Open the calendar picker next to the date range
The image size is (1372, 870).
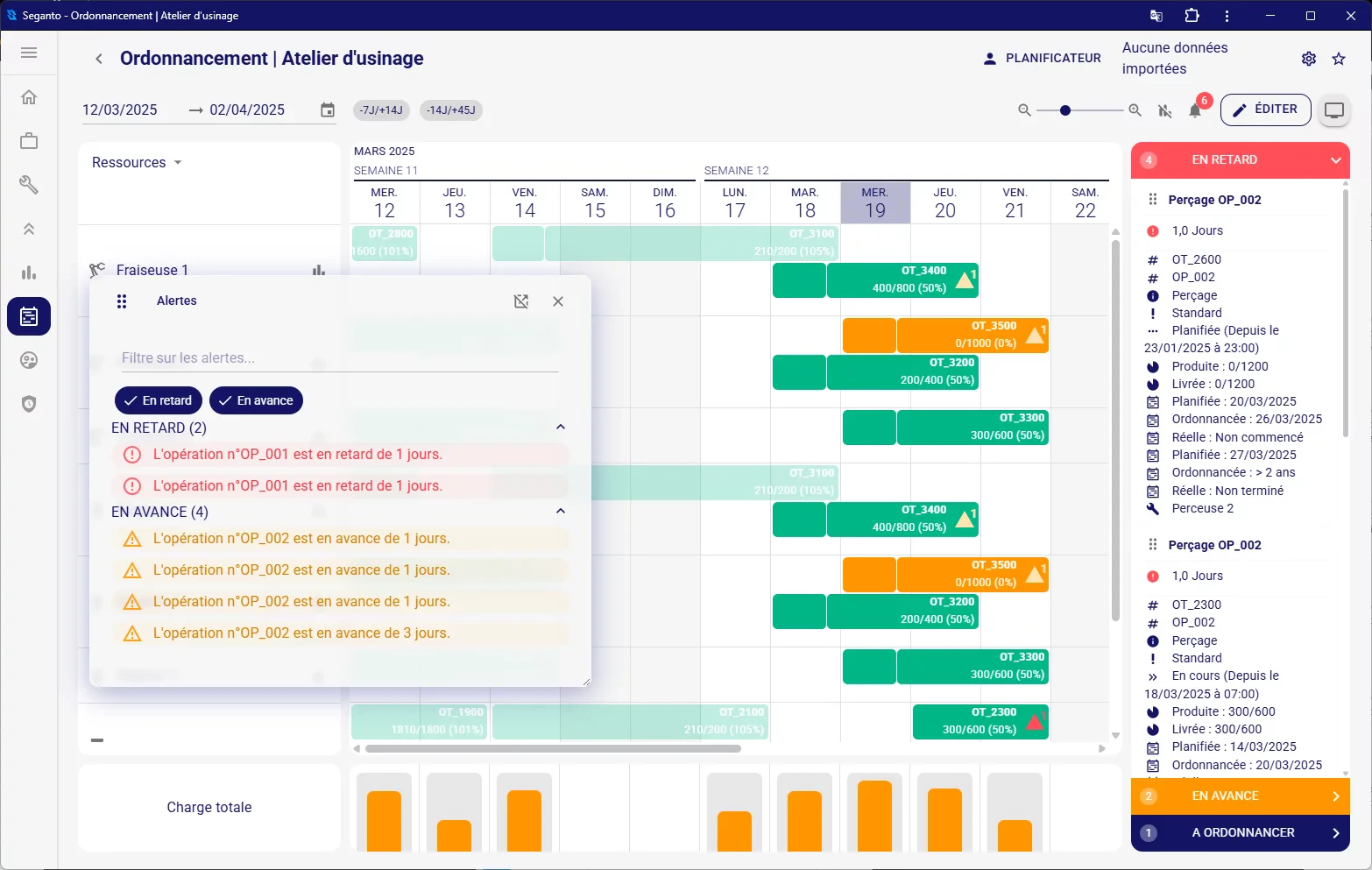(x=327, y=110)
